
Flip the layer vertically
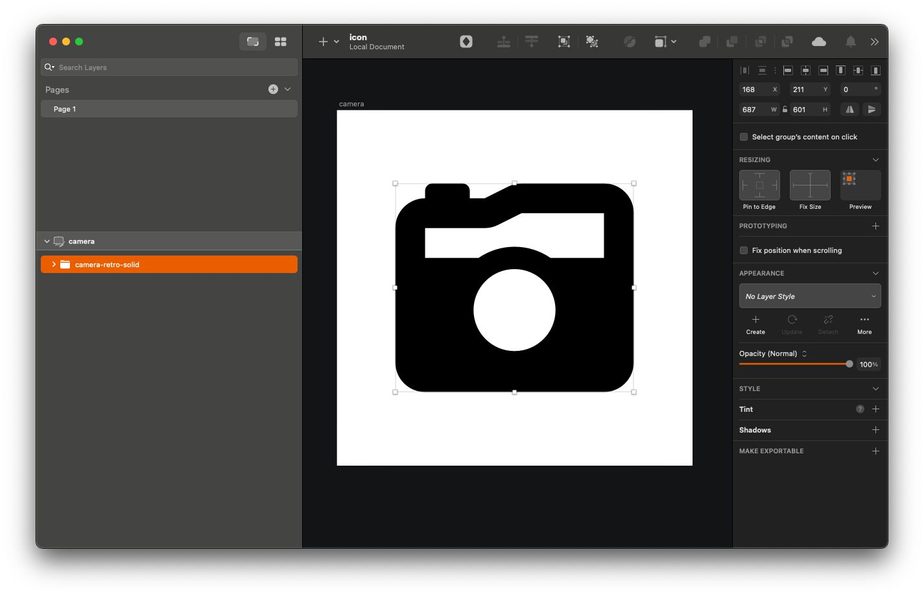point(872,109)
